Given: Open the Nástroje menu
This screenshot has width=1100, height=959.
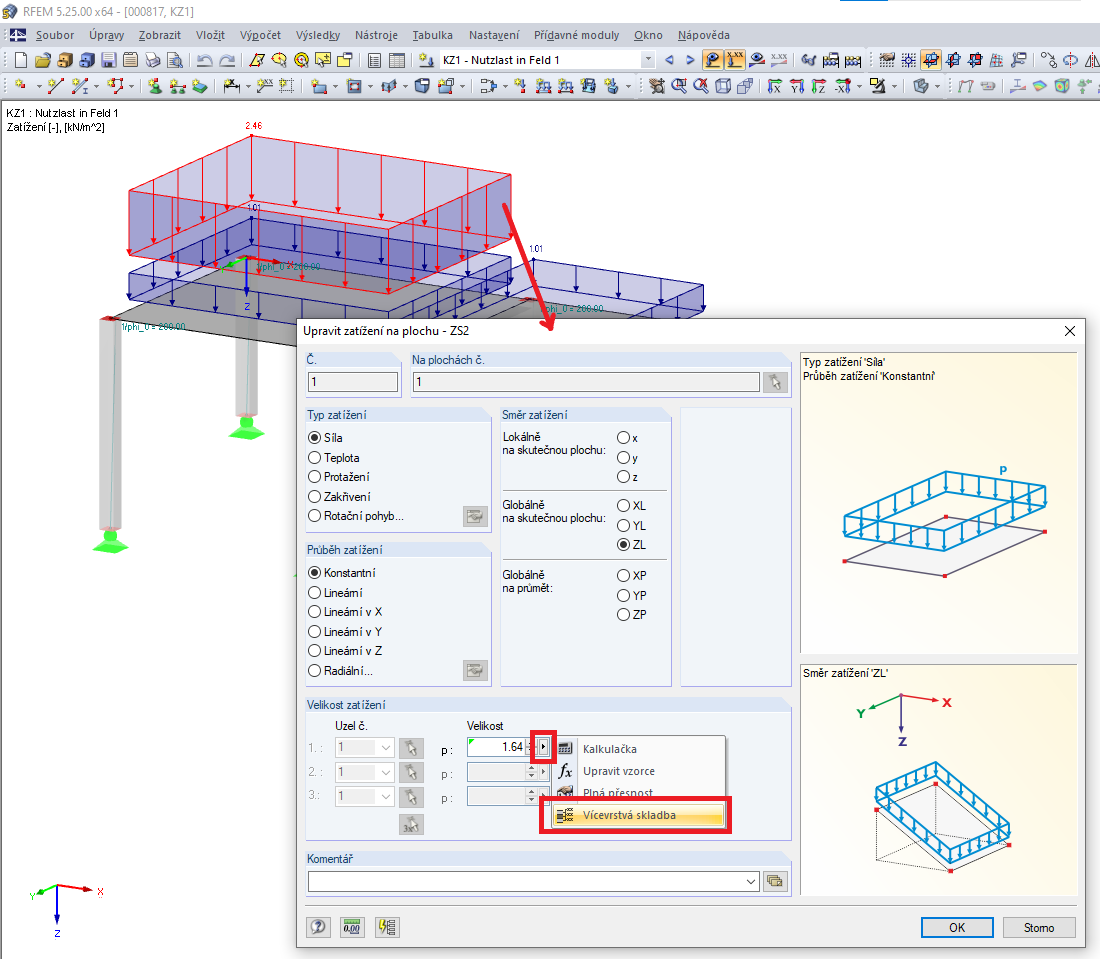Looking at the screenshot, I should [376, 35].
